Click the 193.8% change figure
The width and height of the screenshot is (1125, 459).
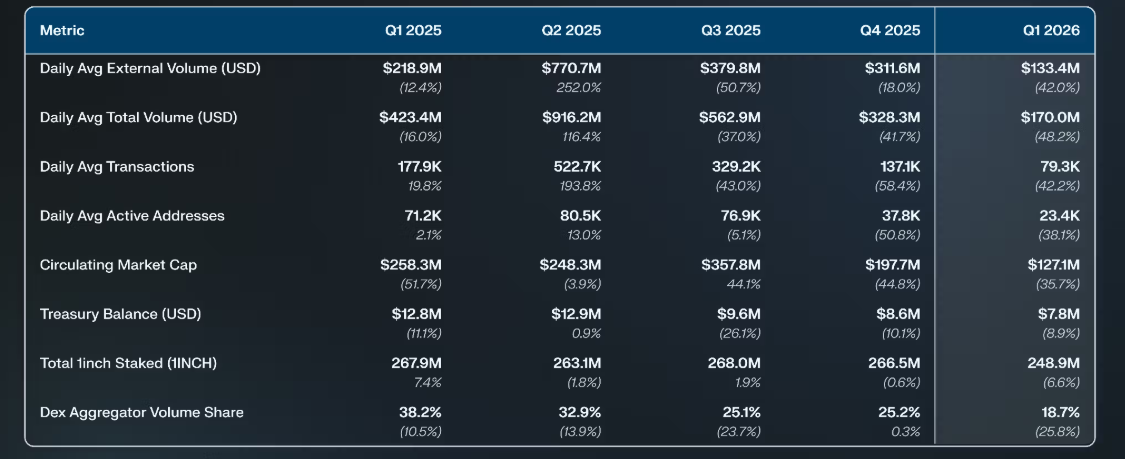click(579, 186)
